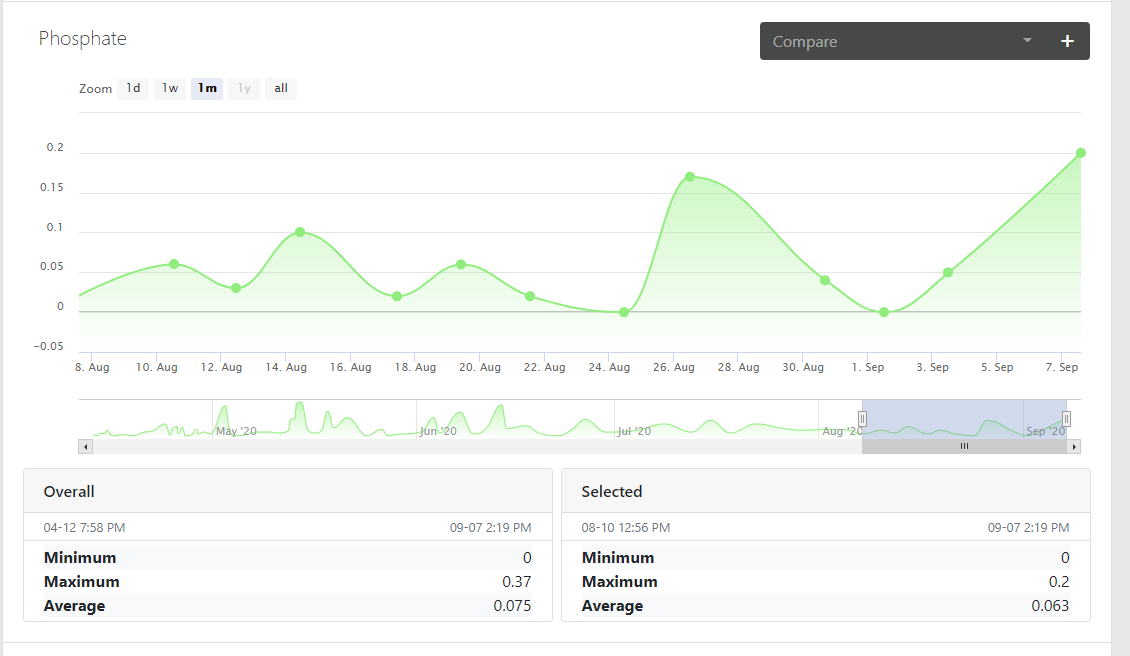Screen dimensions: 1130x656
Task: Open the Compare dropdown
Action: (x=902, y=41)
